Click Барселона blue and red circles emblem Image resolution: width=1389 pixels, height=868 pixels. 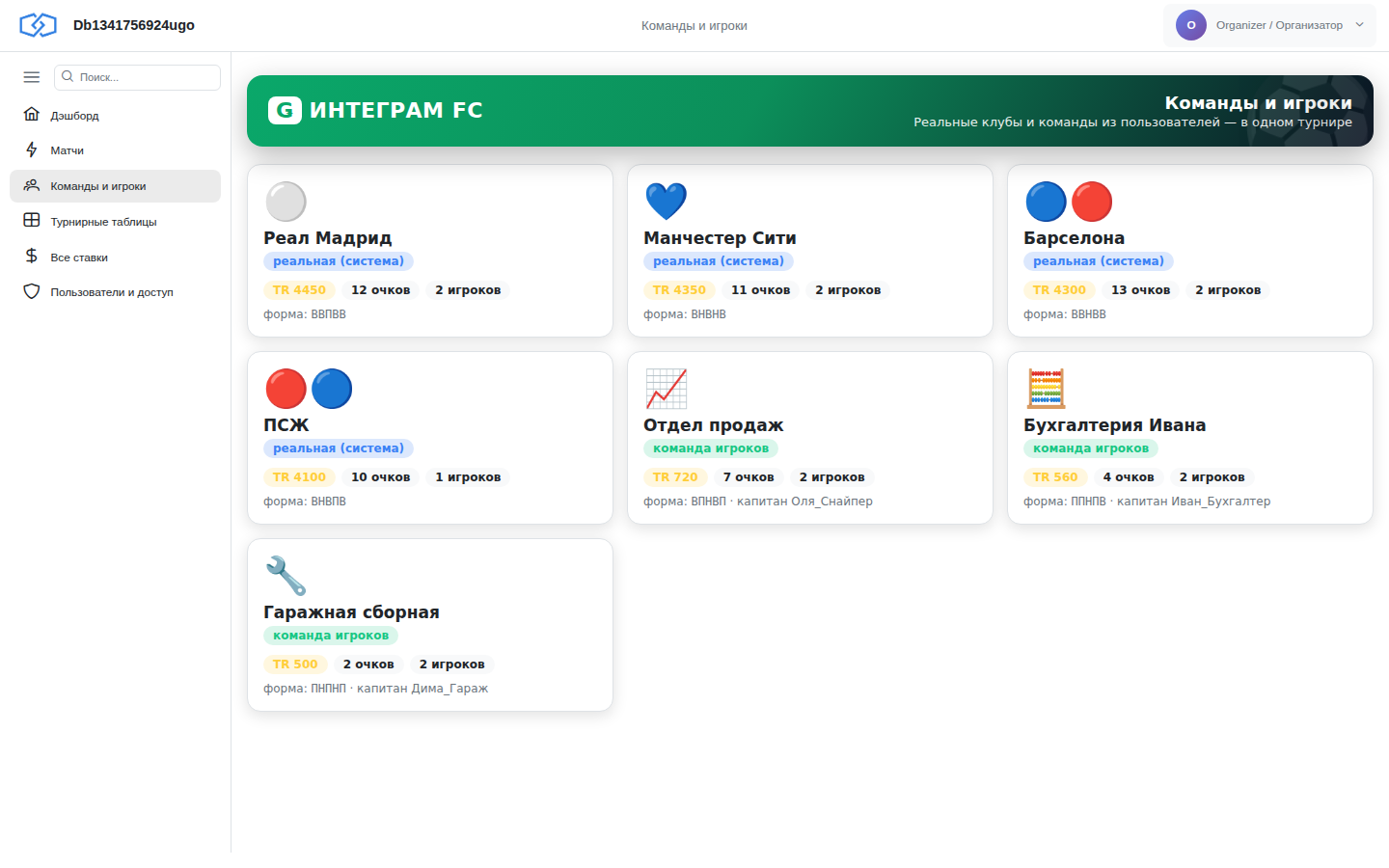[x=1069, y=202]
